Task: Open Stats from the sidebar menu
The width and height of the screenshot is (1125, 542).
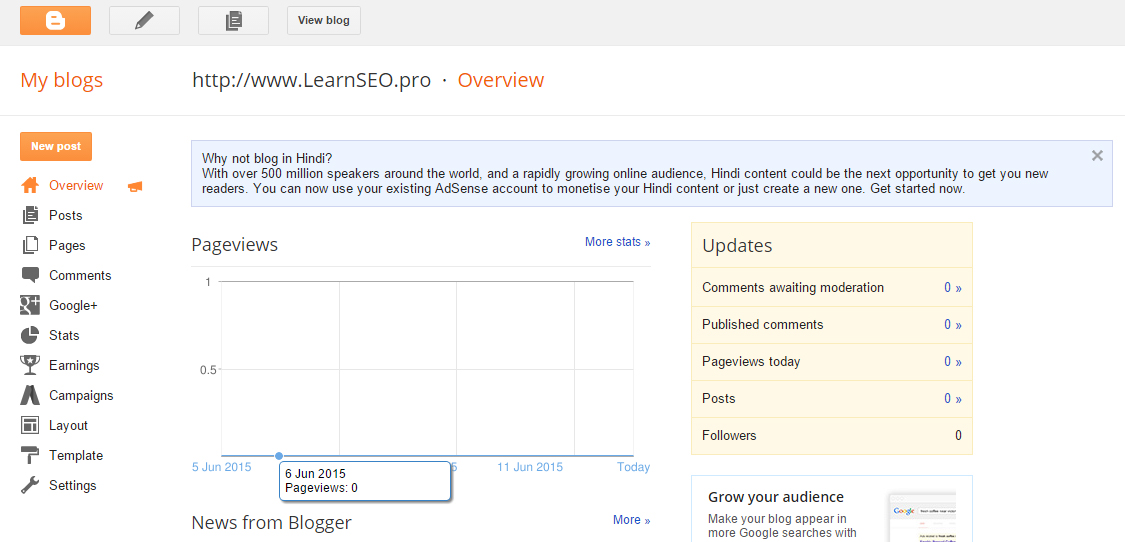Action: pyautogui.click(x=64, y=335)
